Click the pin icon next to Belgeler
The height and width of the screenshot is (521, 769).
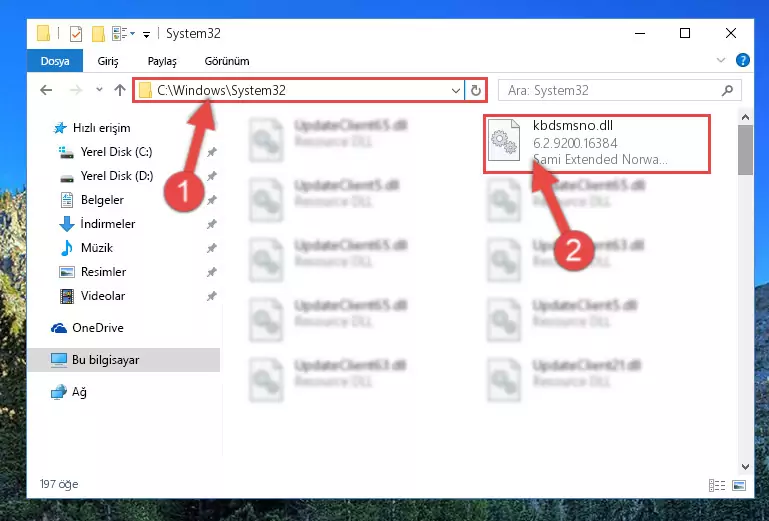211,200
